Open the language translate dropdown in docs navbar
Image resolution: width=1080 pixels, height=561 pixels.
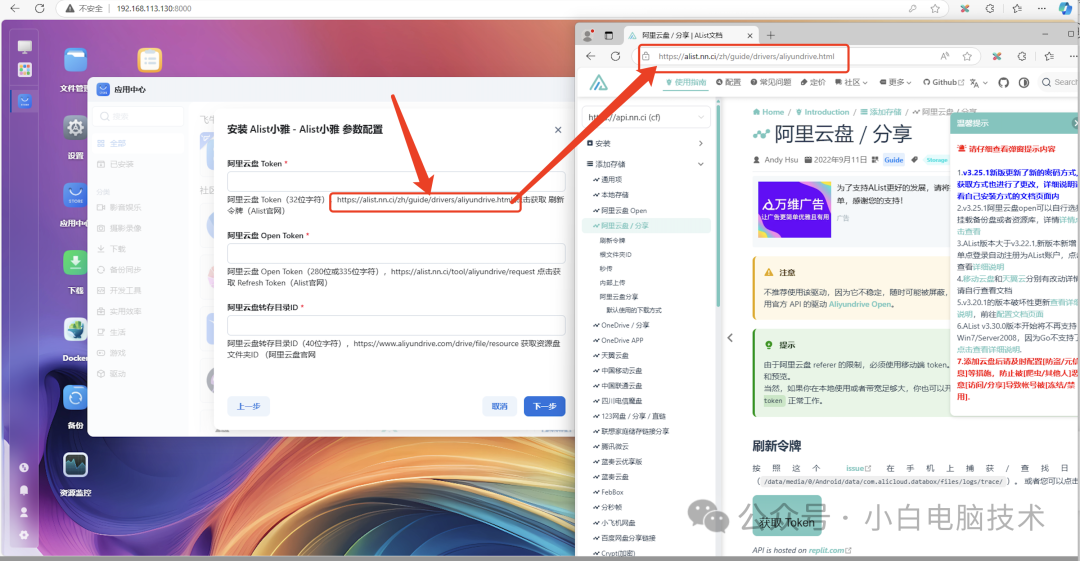point(978,83)
